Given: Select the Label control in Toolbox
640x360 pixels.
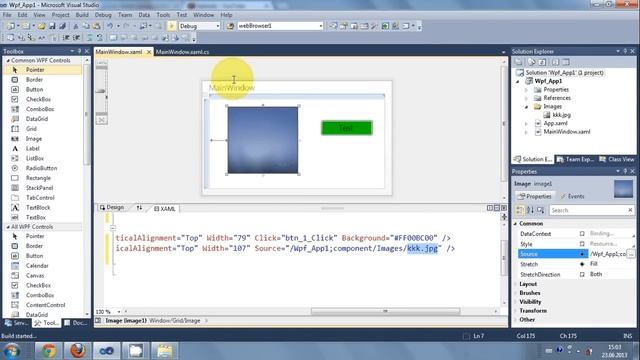Looking at the screenshot, I should pos(33,149).
